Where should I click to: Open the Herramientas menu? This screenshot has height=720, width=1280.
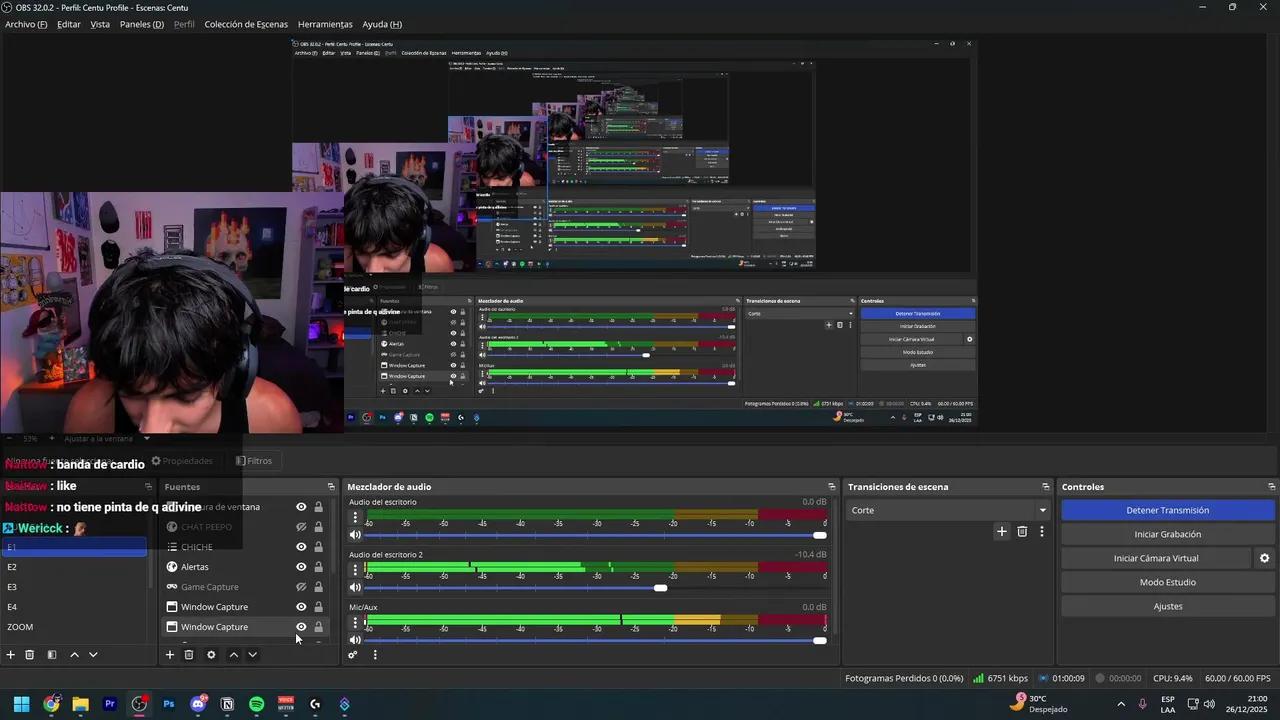[x=325, y=24]
